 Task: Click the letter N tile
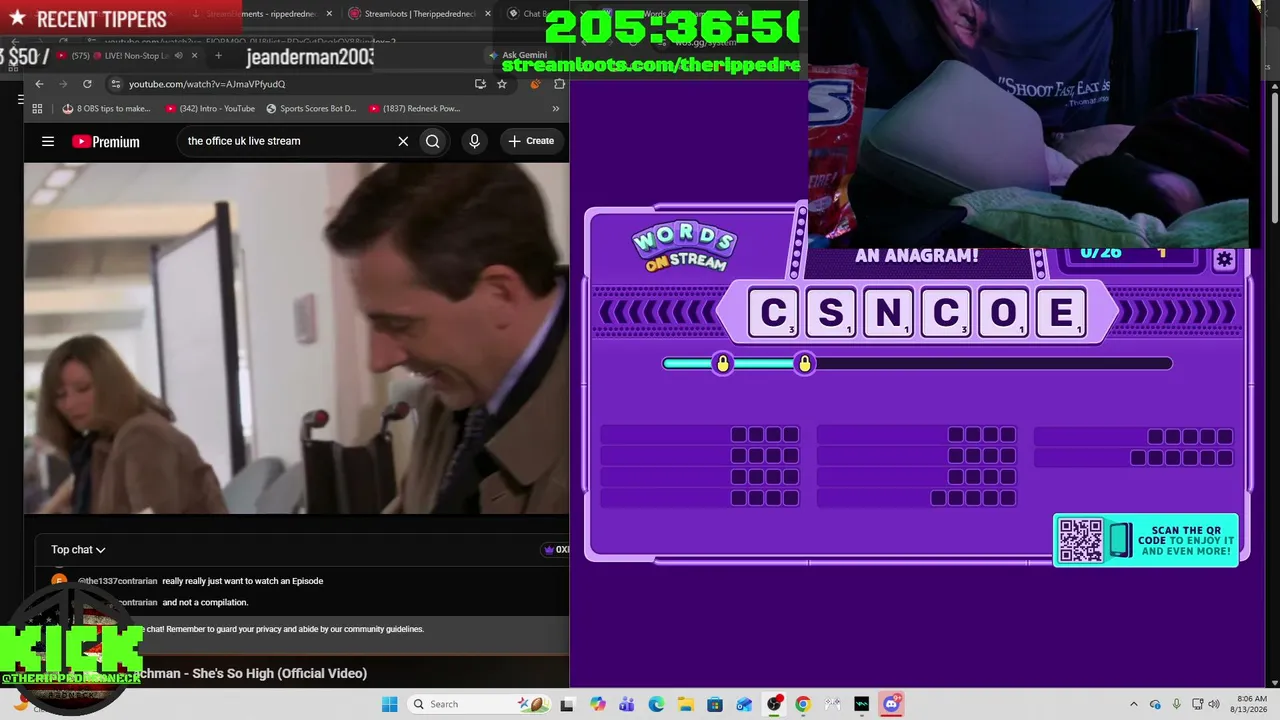pos(888,313)
